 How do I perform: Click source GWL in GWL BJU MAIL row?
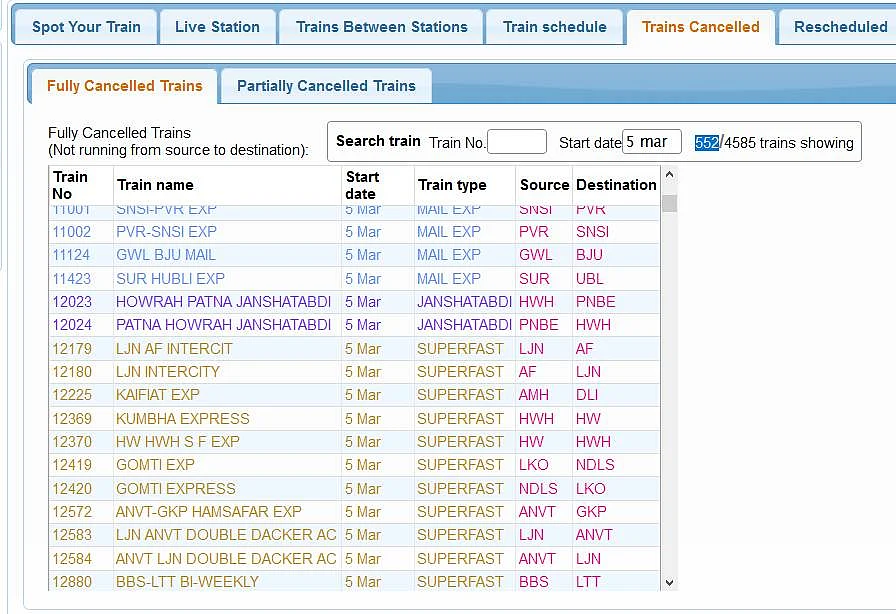coord(535,255)
